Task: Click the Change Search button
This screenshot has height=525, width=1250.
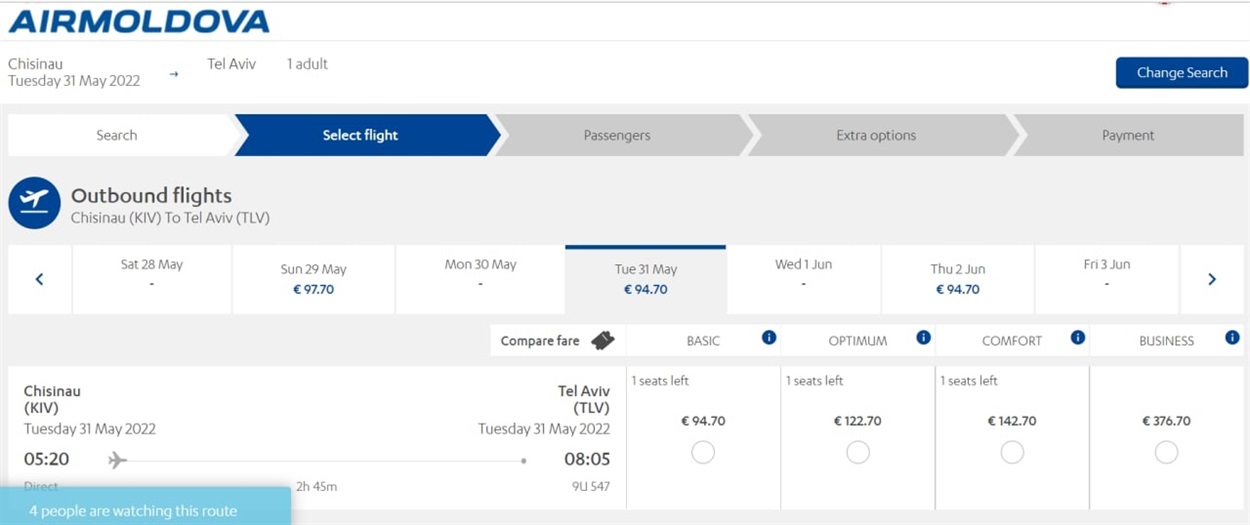Action: click(1182, 73)
